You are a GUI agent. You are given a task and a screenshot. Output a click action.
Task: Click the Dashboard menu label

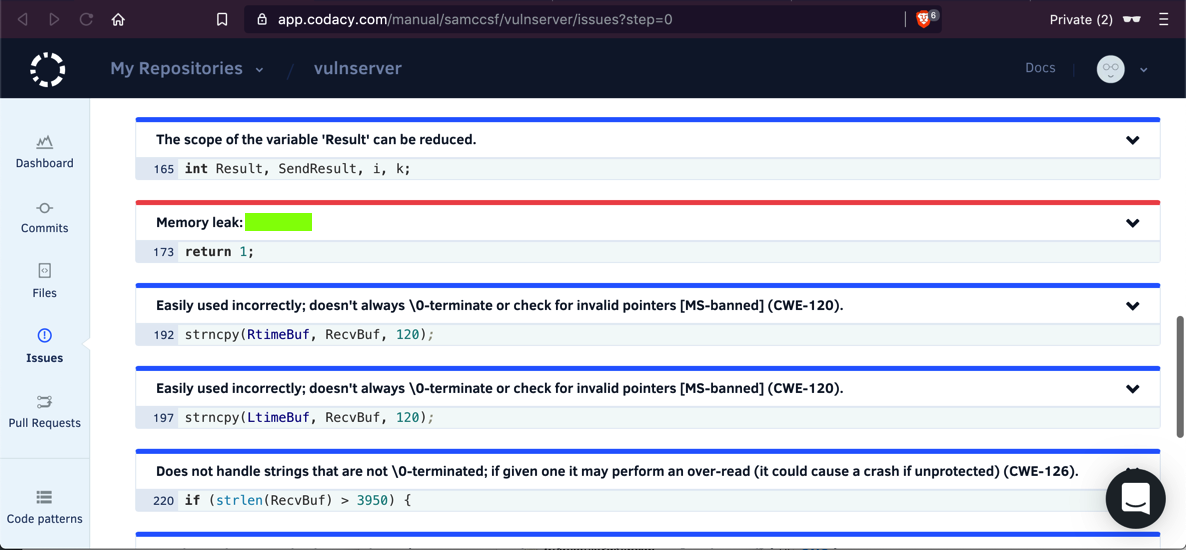pyautogui.click(x=45, y=163)
